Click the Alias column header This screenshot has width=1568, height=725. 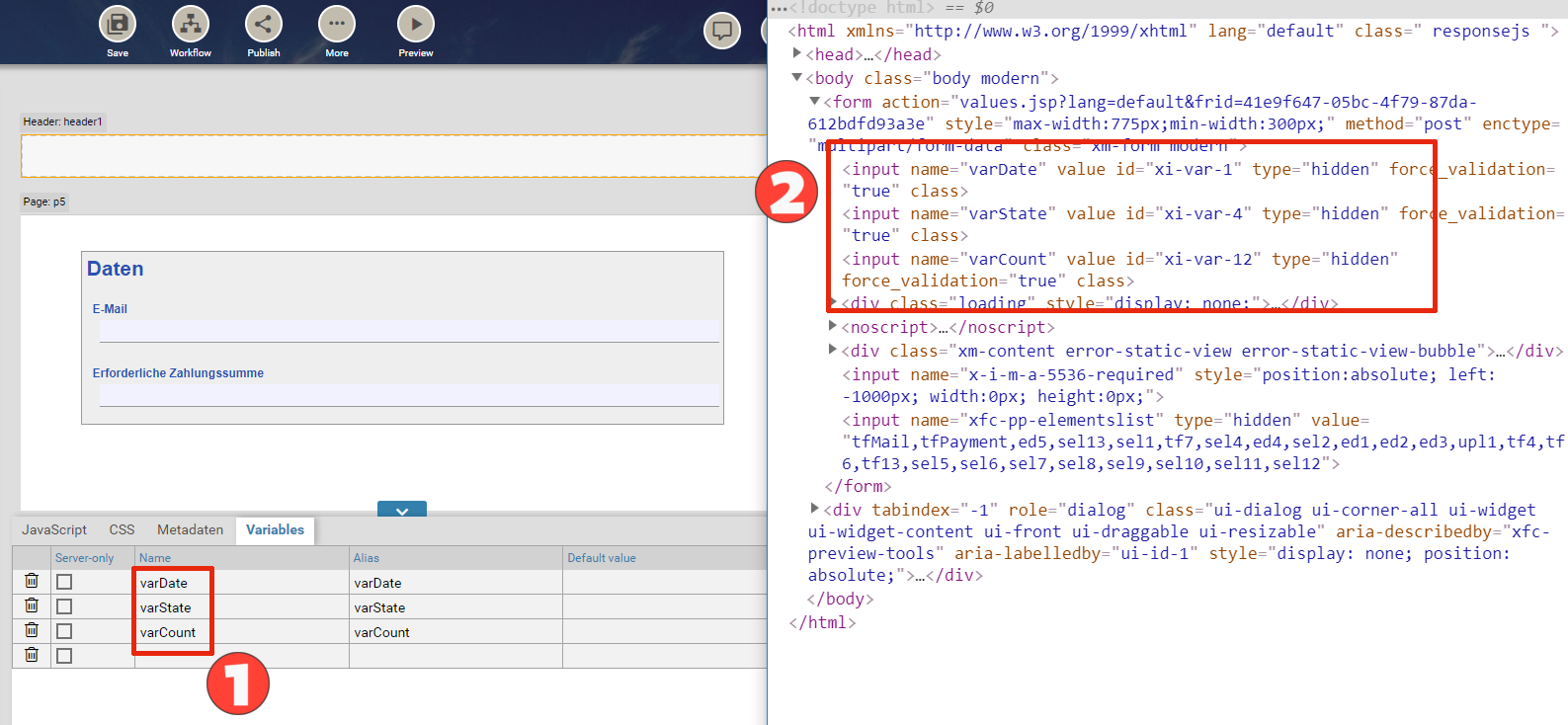click(x=455, y=558)
